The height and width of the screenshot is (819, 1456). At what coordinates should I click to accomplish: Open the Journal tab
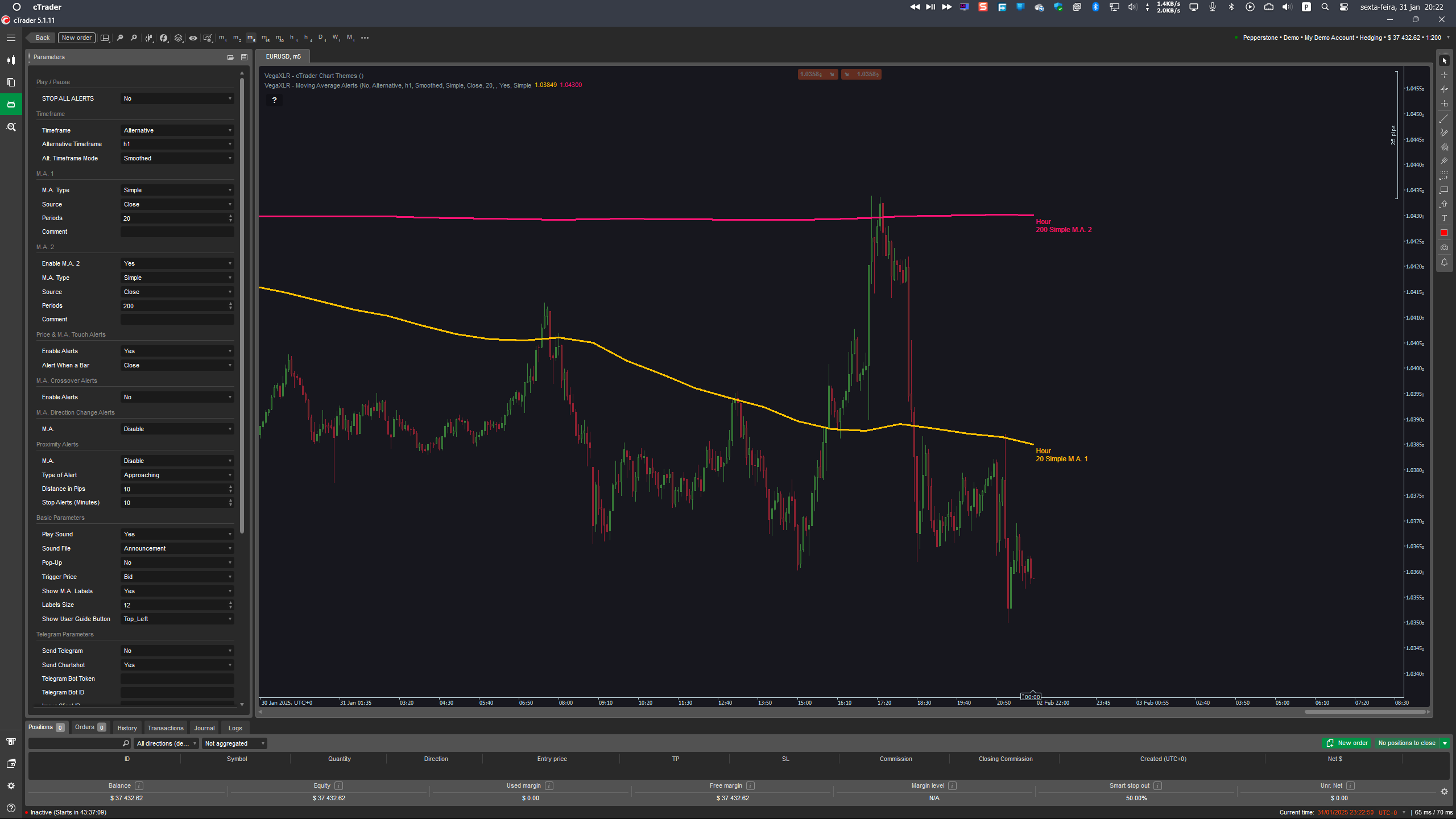pos(204,728)
